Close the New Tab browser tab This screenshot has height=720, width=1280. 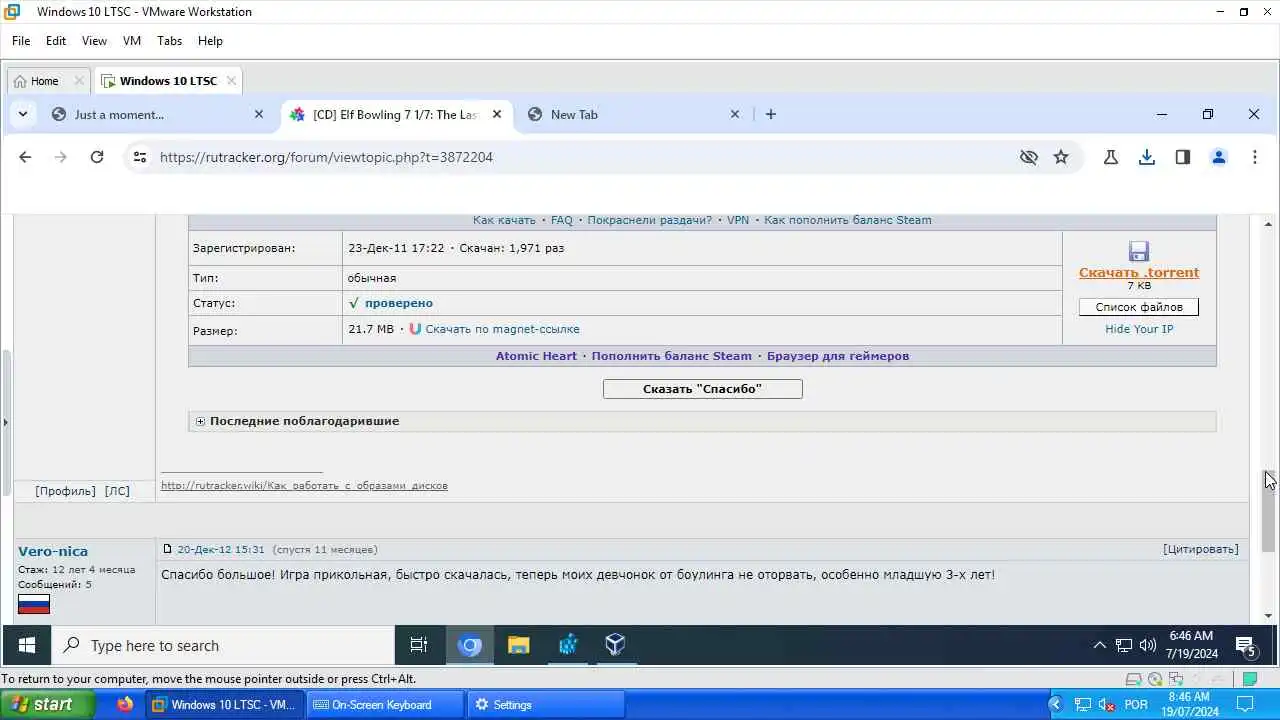[735, 114]
